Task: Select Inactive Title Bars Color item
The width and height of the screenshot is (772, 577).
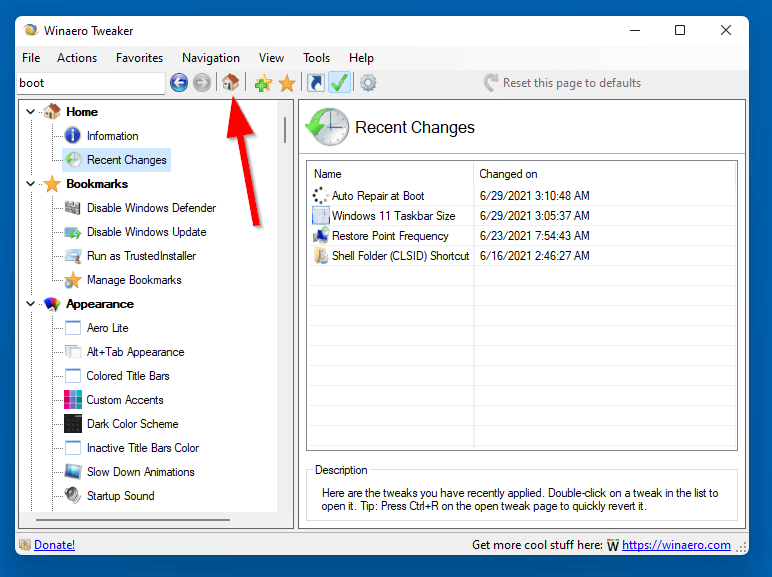Action: click(143, 448)
